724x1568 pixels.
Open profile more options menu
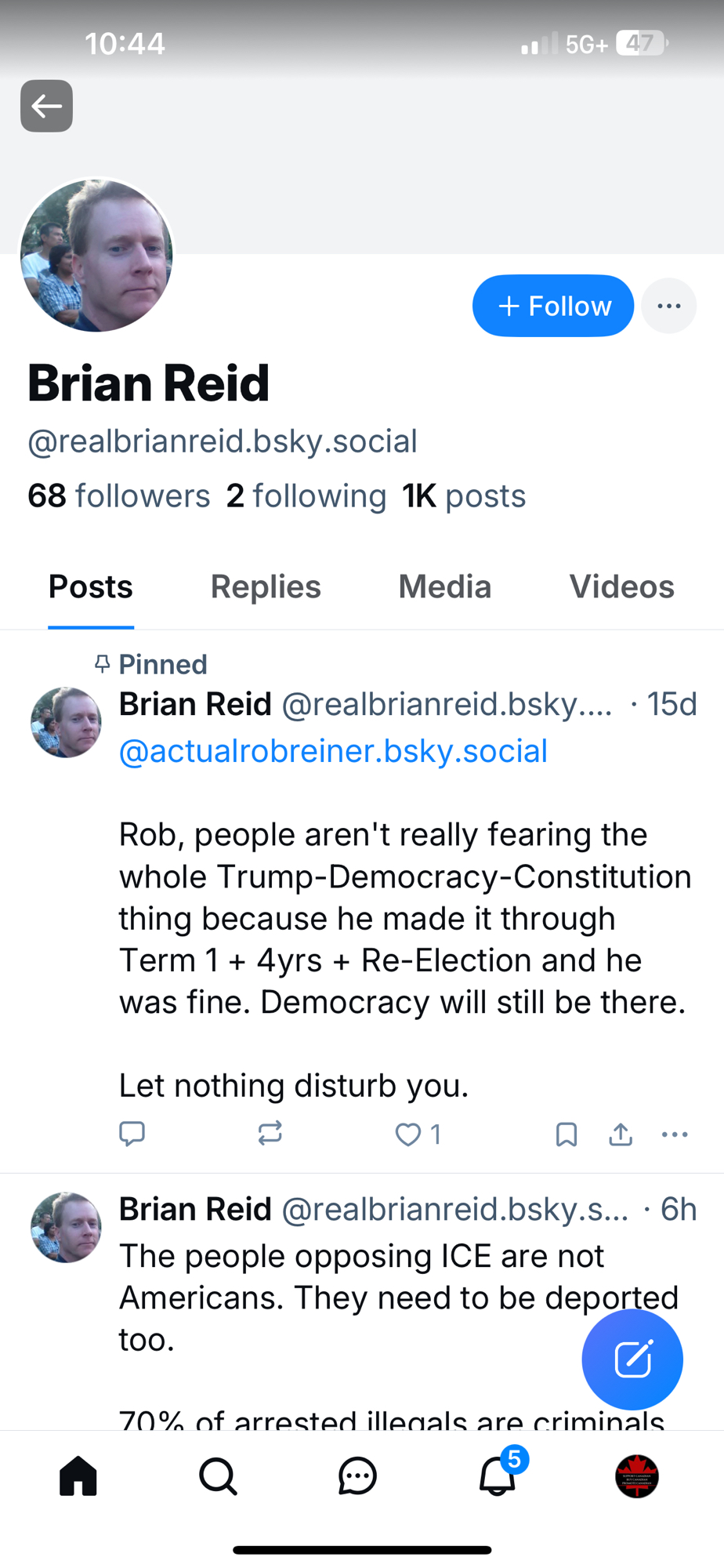coord(668,306)
